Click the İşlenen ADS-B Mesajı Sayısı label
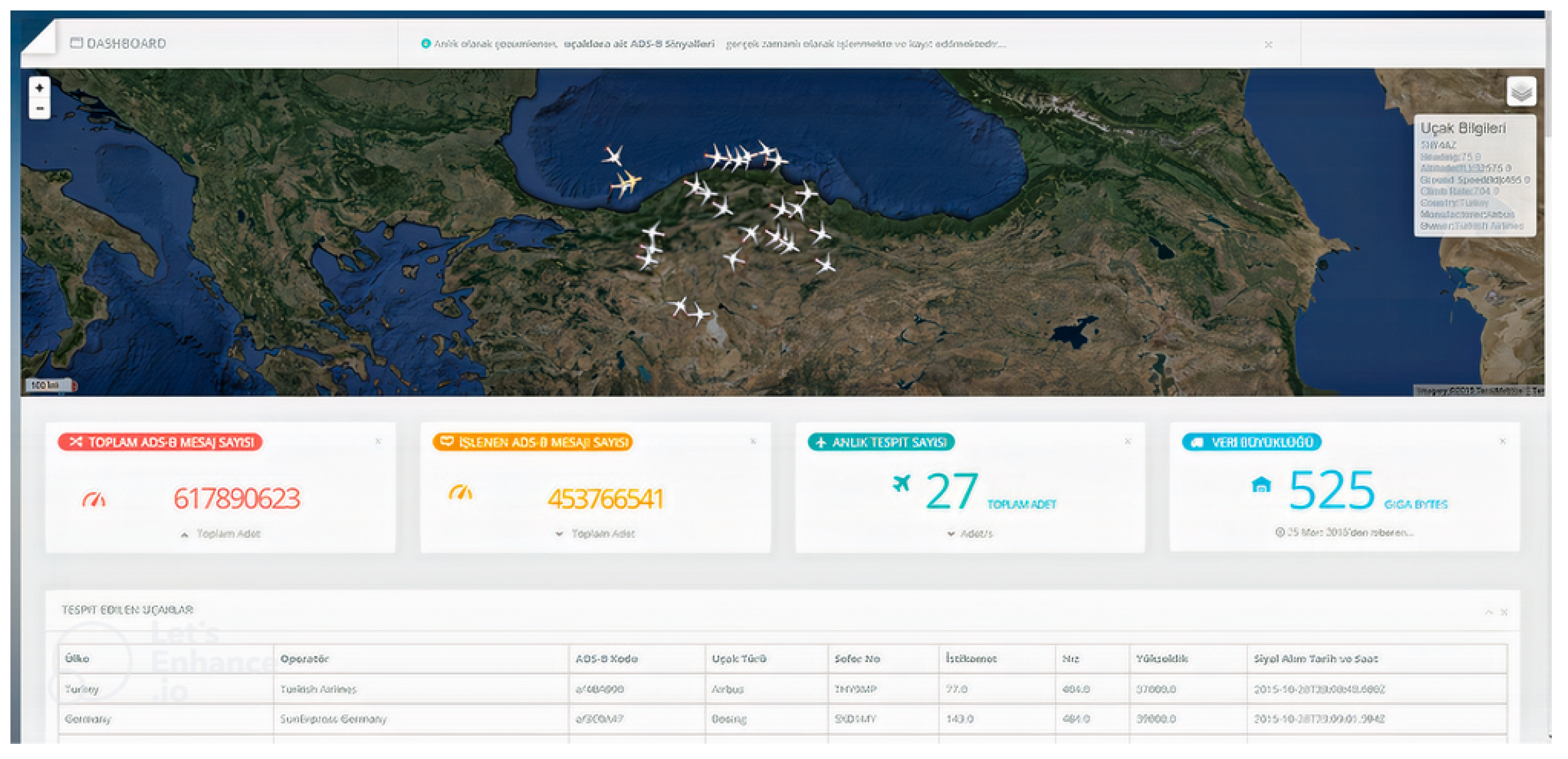Viewport: 1568px width, 759px height. (x=533, y=442)
